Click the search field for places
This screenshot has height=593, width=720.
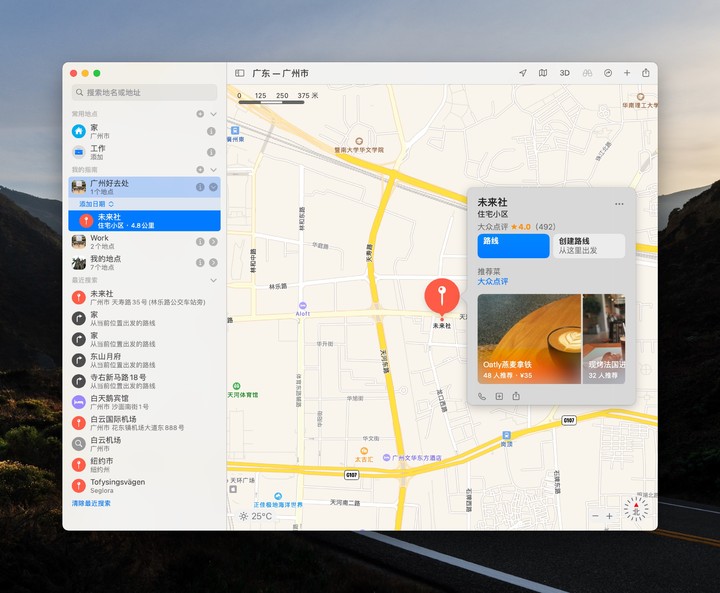pyautogui.click(x=145, y=92)
